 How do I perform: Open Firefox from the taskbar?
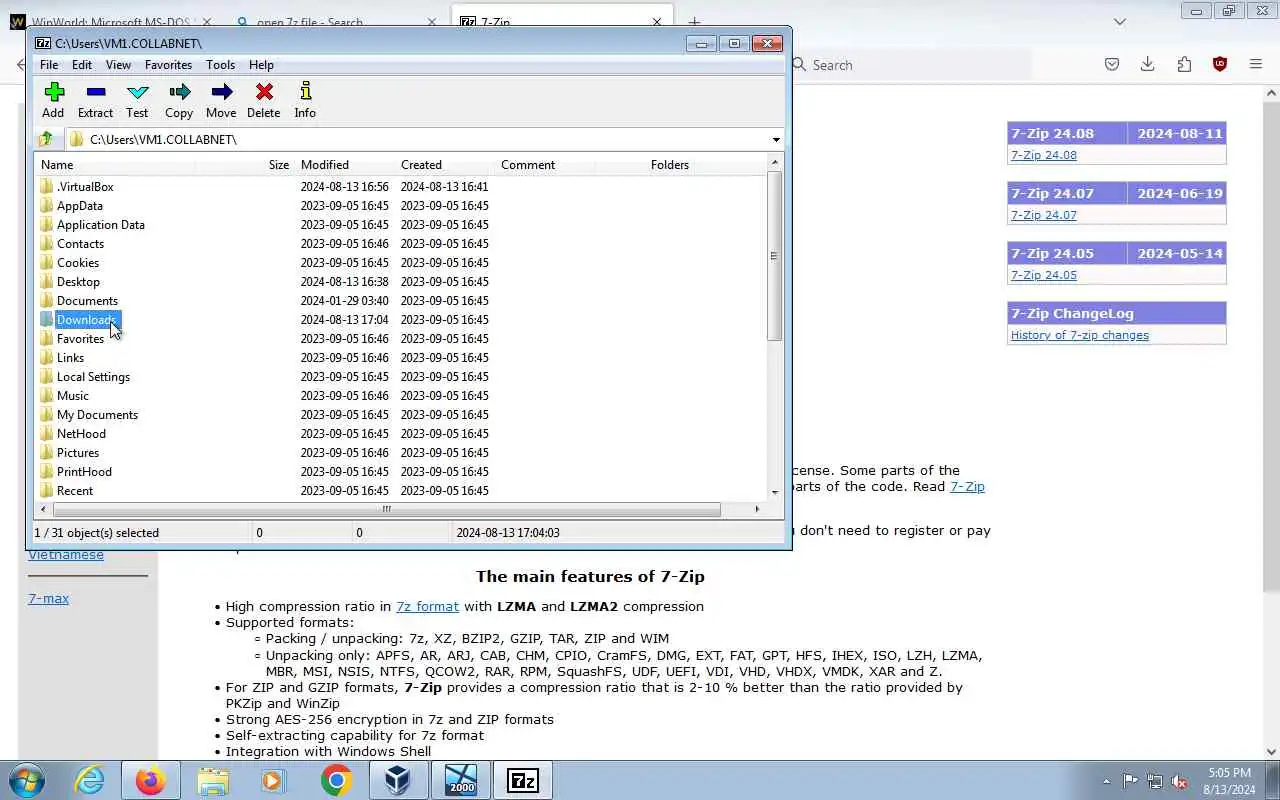[150, 780]
